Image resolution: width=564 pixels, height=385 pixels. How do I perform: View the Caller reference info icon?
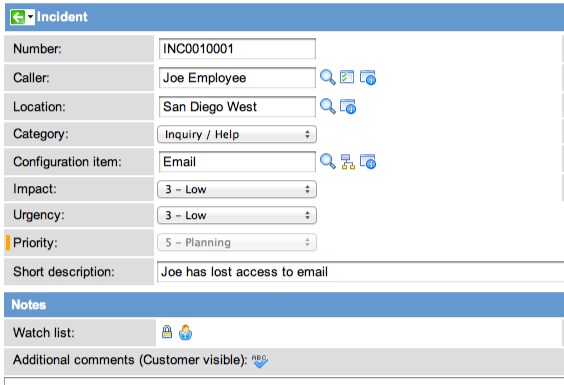click(x=368, y=77)
